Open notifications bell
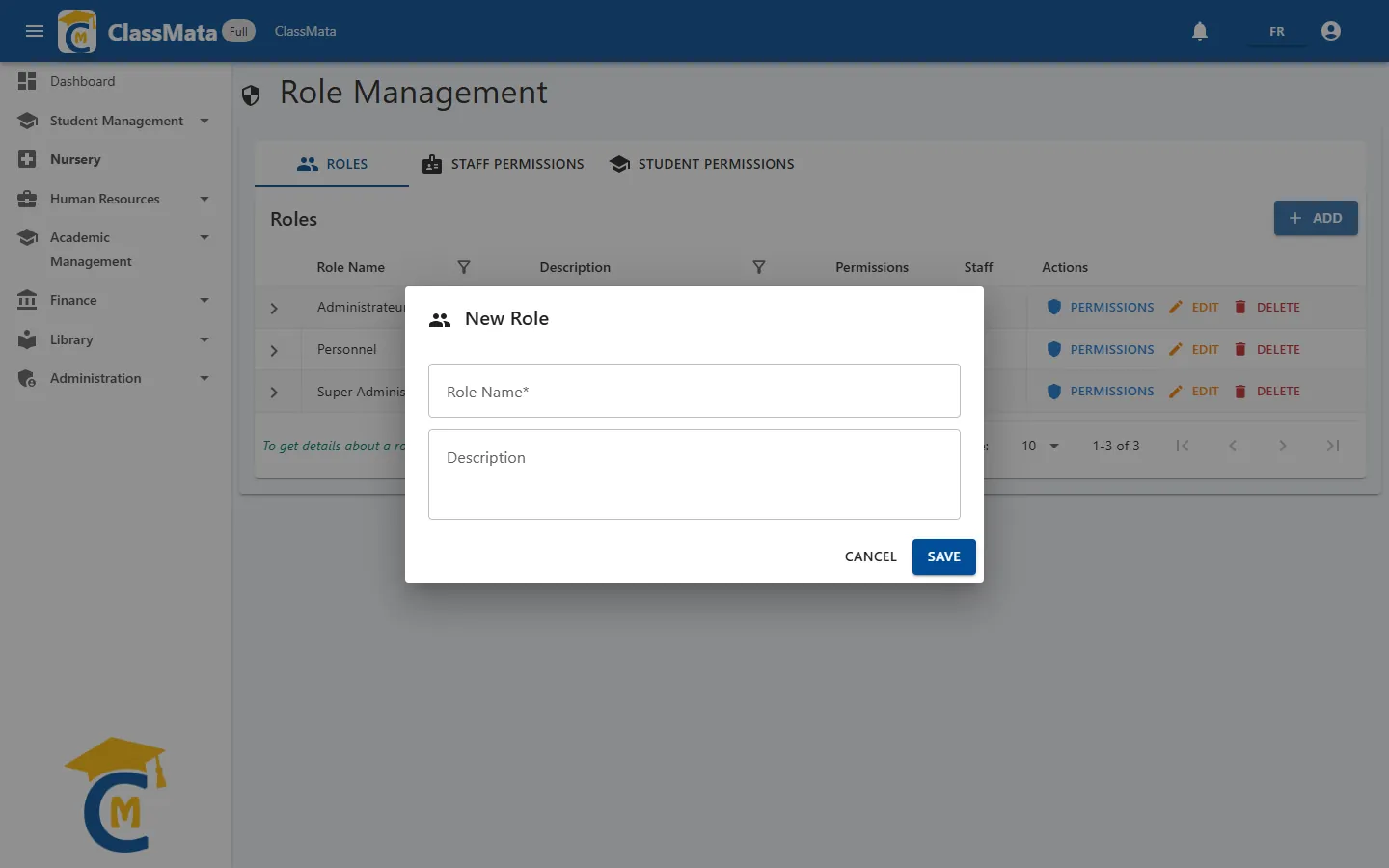The height and width of the screenshot is (868, 1389). click(x=1200, y=31)
